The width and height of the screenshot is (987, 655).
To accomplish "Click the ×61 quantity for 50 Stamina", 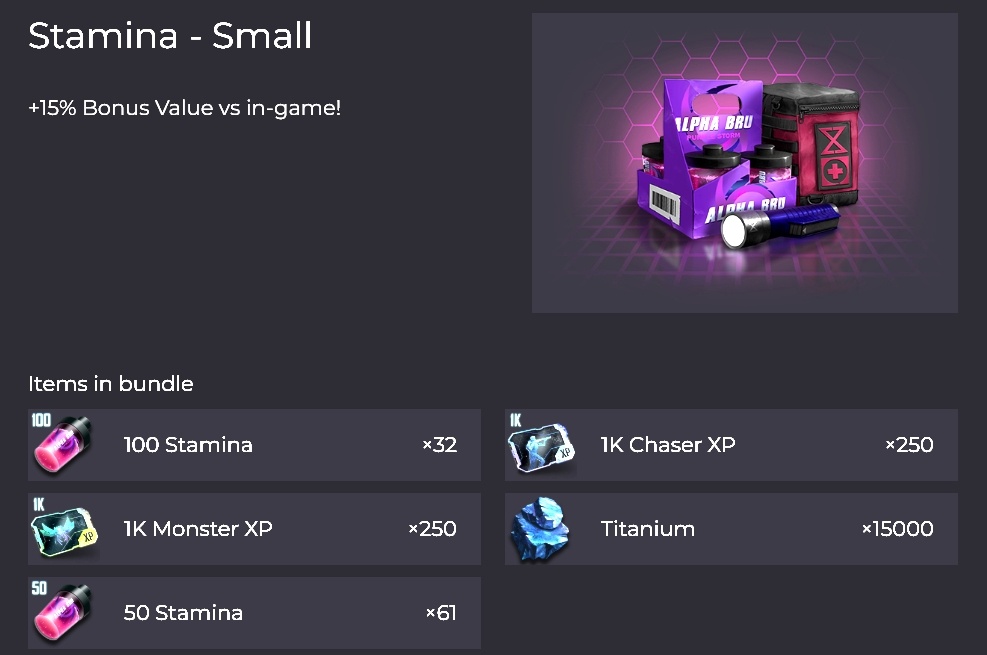I will click(x=441, y=613).
